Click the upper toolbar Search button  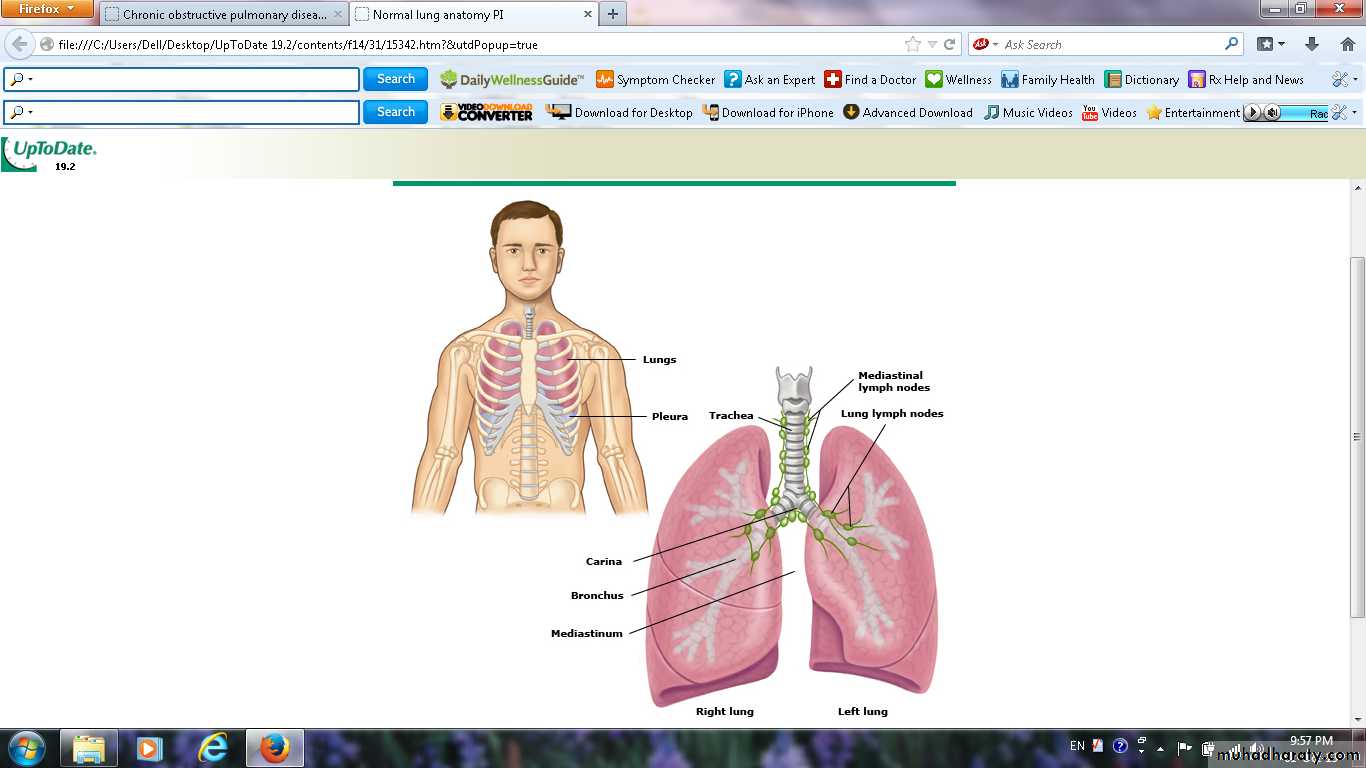(x=395, y=79)
